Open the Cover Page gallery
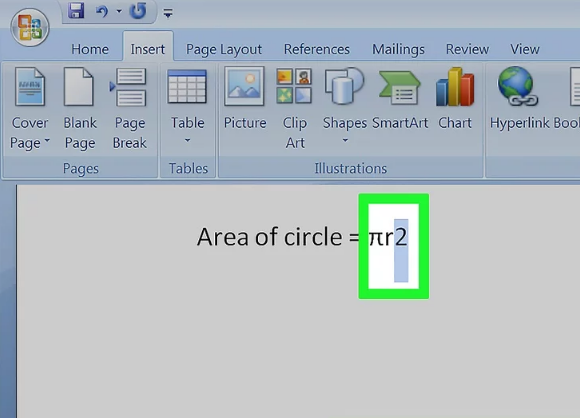This screenshot has width=580, height=418. tap(30, 109)
